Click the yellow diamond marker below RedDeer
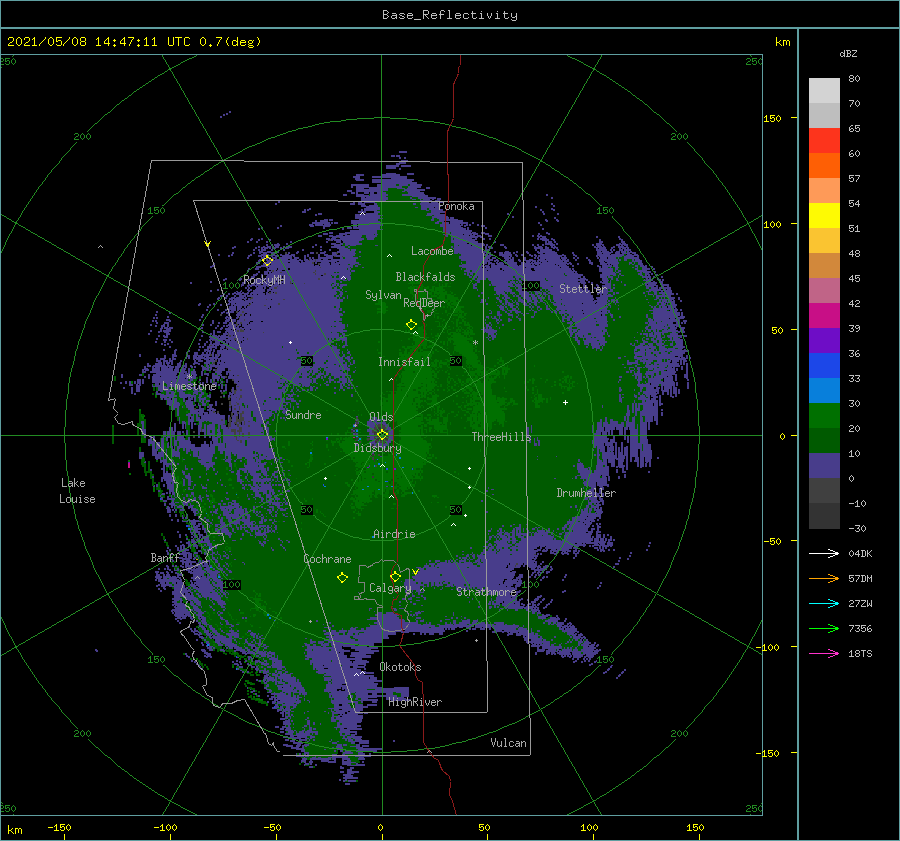Viewport: 900px width, 841px height. click(411, 325)
